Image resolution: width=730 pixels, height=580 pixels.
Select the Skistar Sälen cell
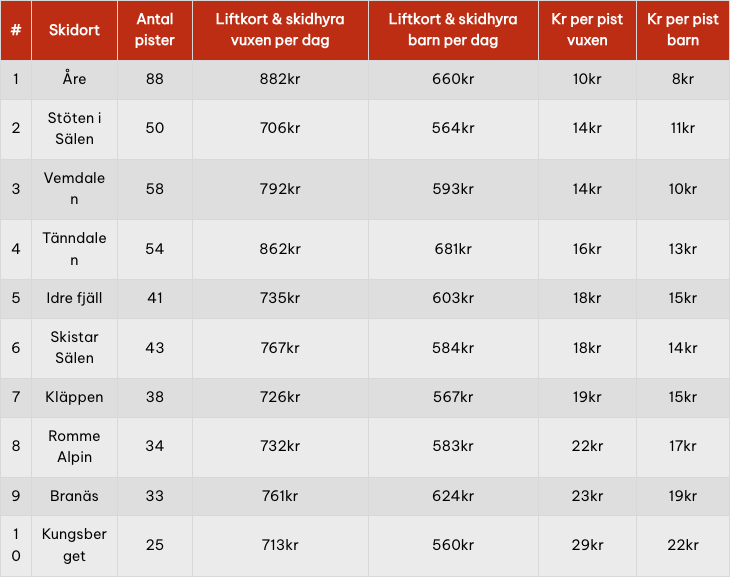point(74,347)
